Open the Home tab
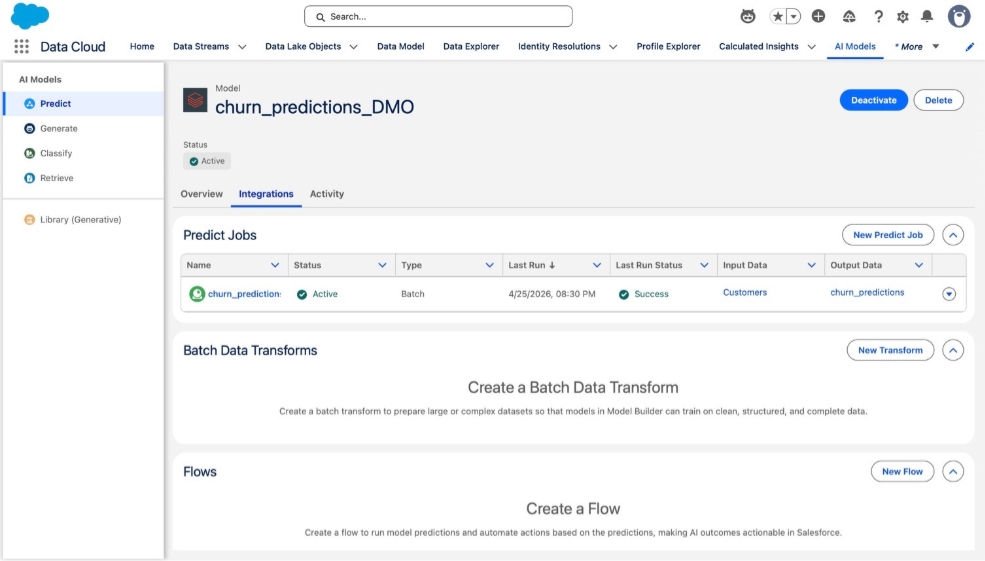The height and width of the screenshot is (561, 985). pos(142,46)
